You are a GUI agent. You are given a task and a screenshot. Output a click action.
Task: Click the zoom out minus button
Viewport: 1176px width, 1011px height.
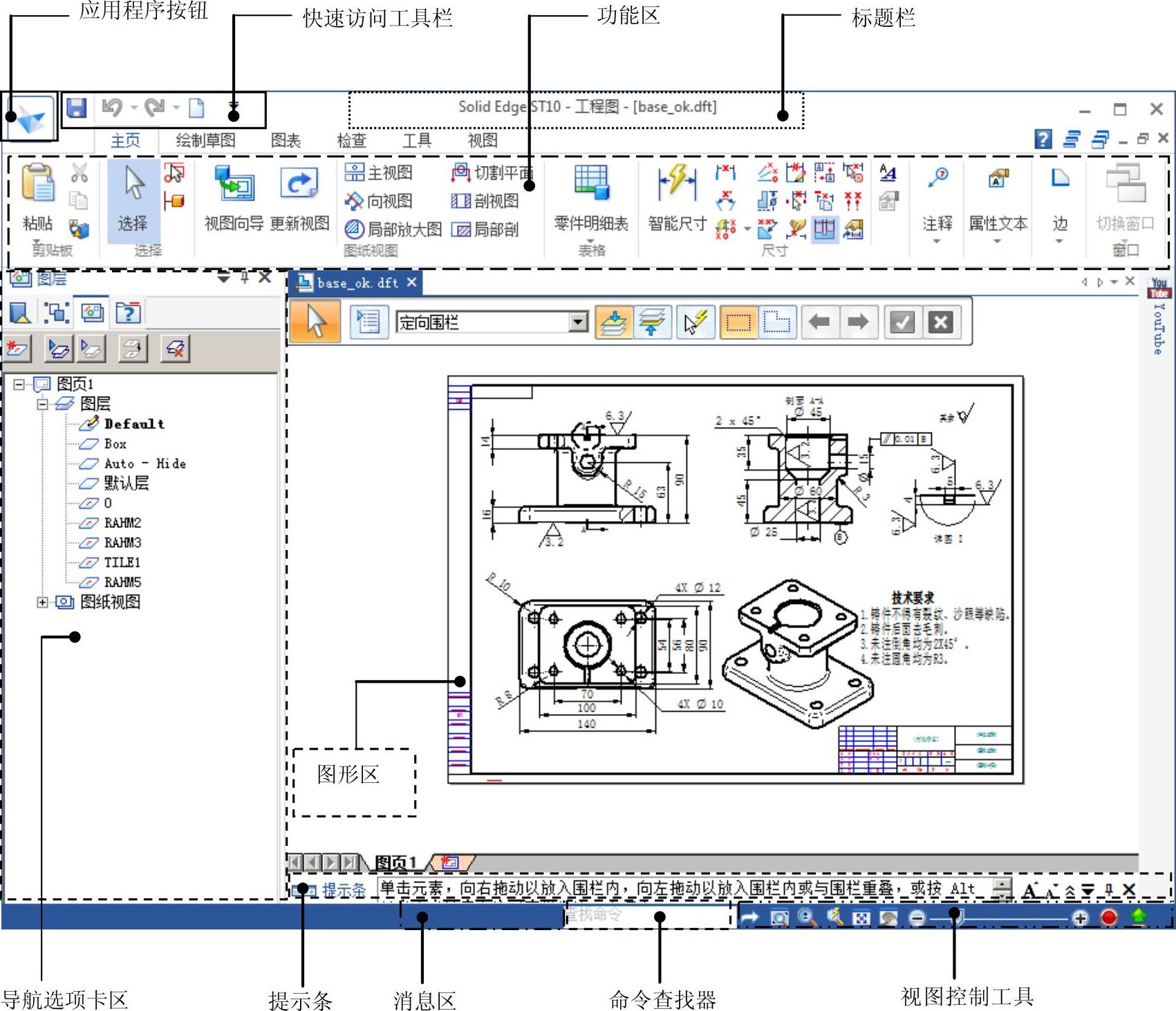click(917, 918)
